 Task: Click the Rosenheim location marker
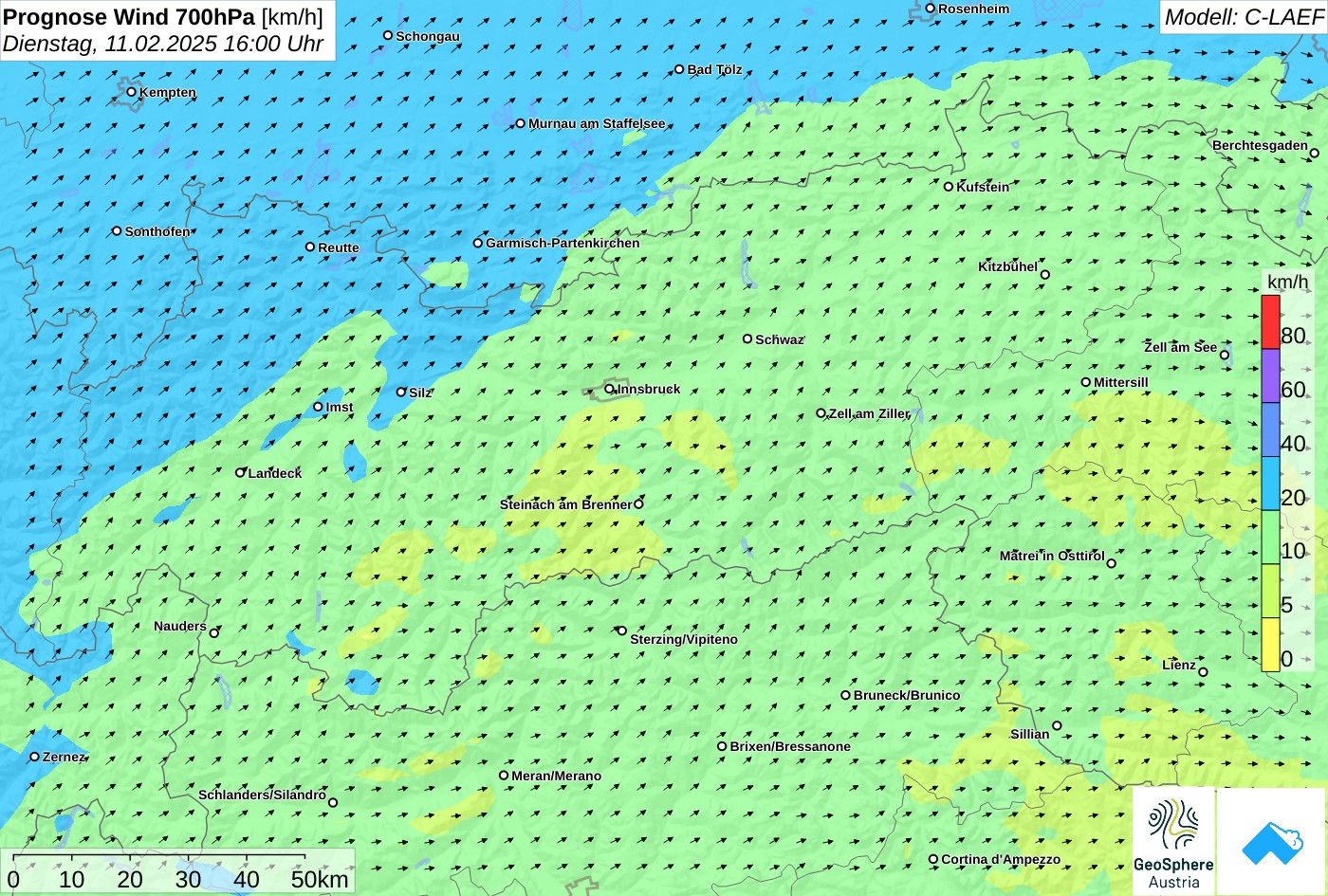coord(931,9)
